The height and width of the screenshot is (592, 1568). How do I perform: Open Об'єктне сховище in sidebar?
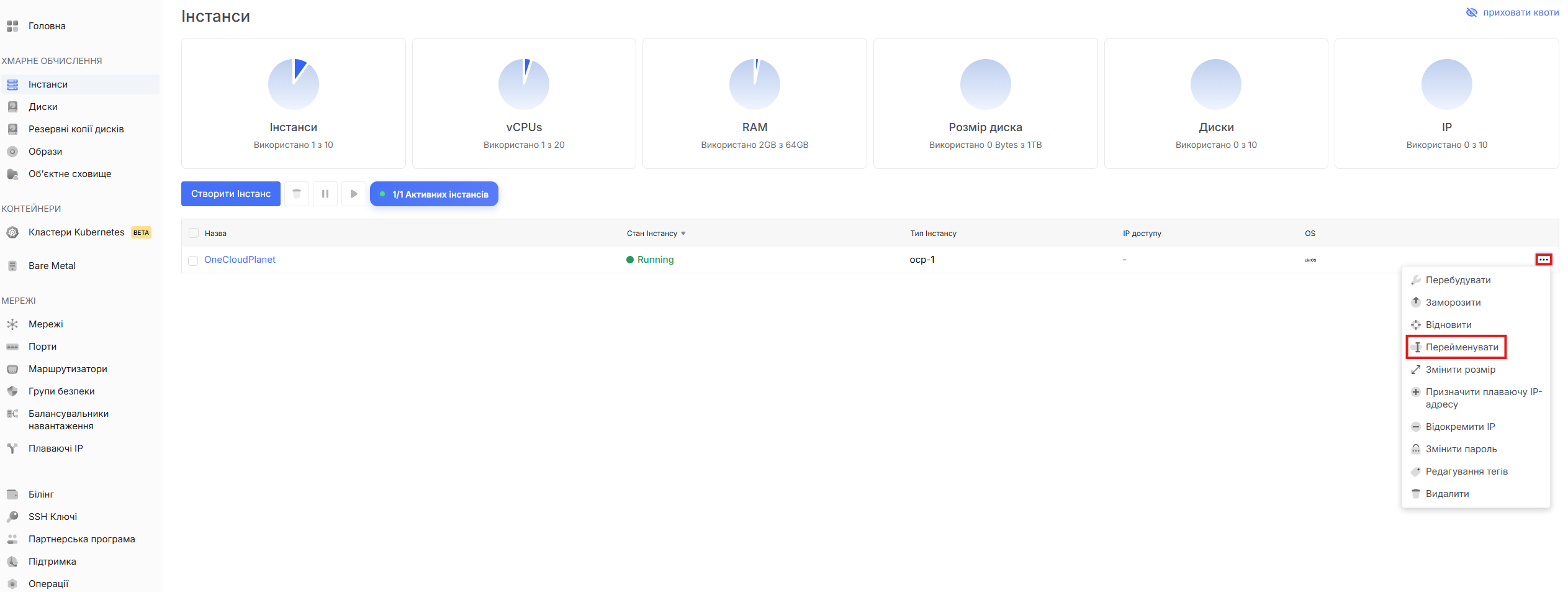click(70, 174)
